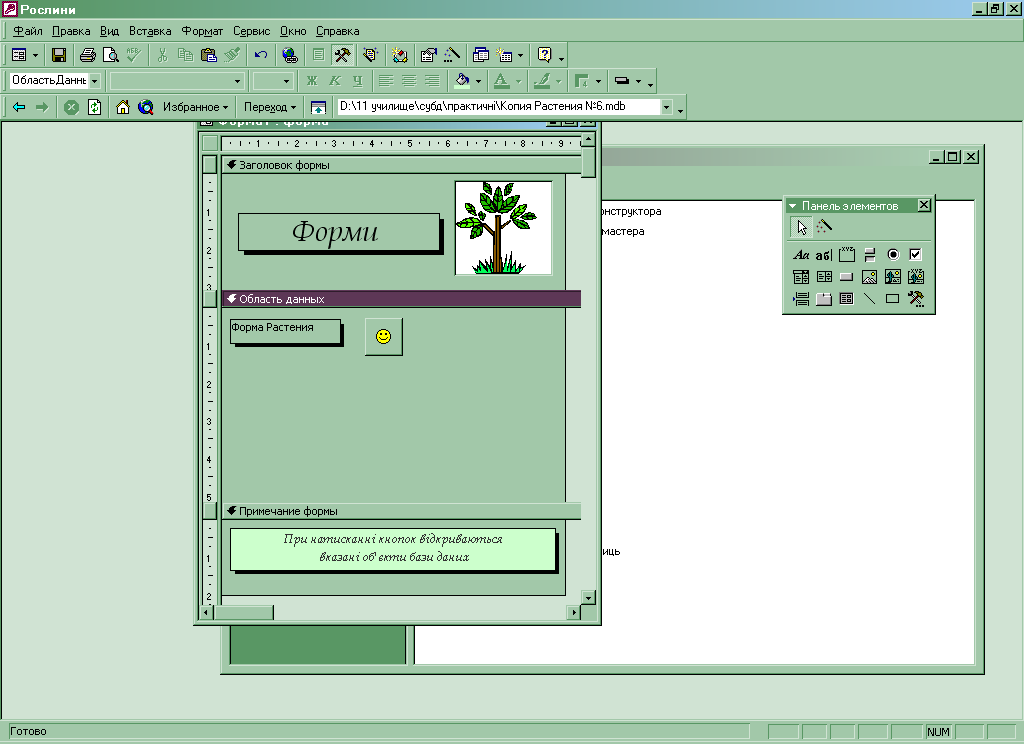
Task: Click the Home icon in Web toolbar
Action: pyautogui.click(x=123, y=107)
